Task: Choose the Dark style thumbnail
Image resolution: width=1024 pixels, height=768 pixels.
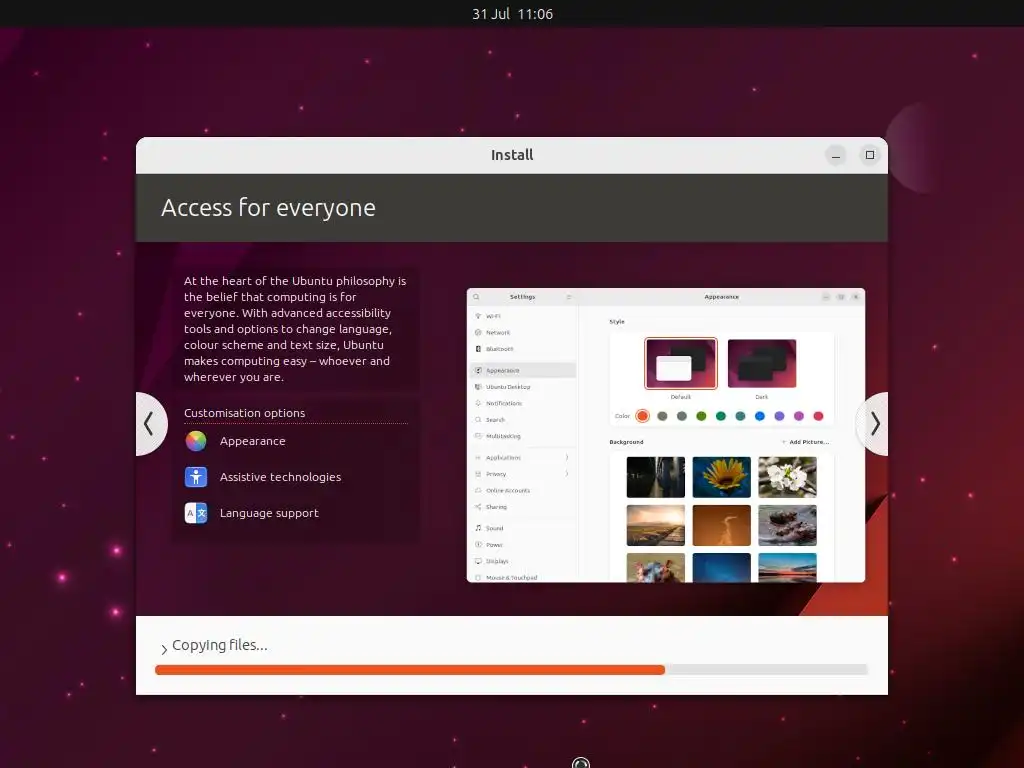Action: pos(761,363)
